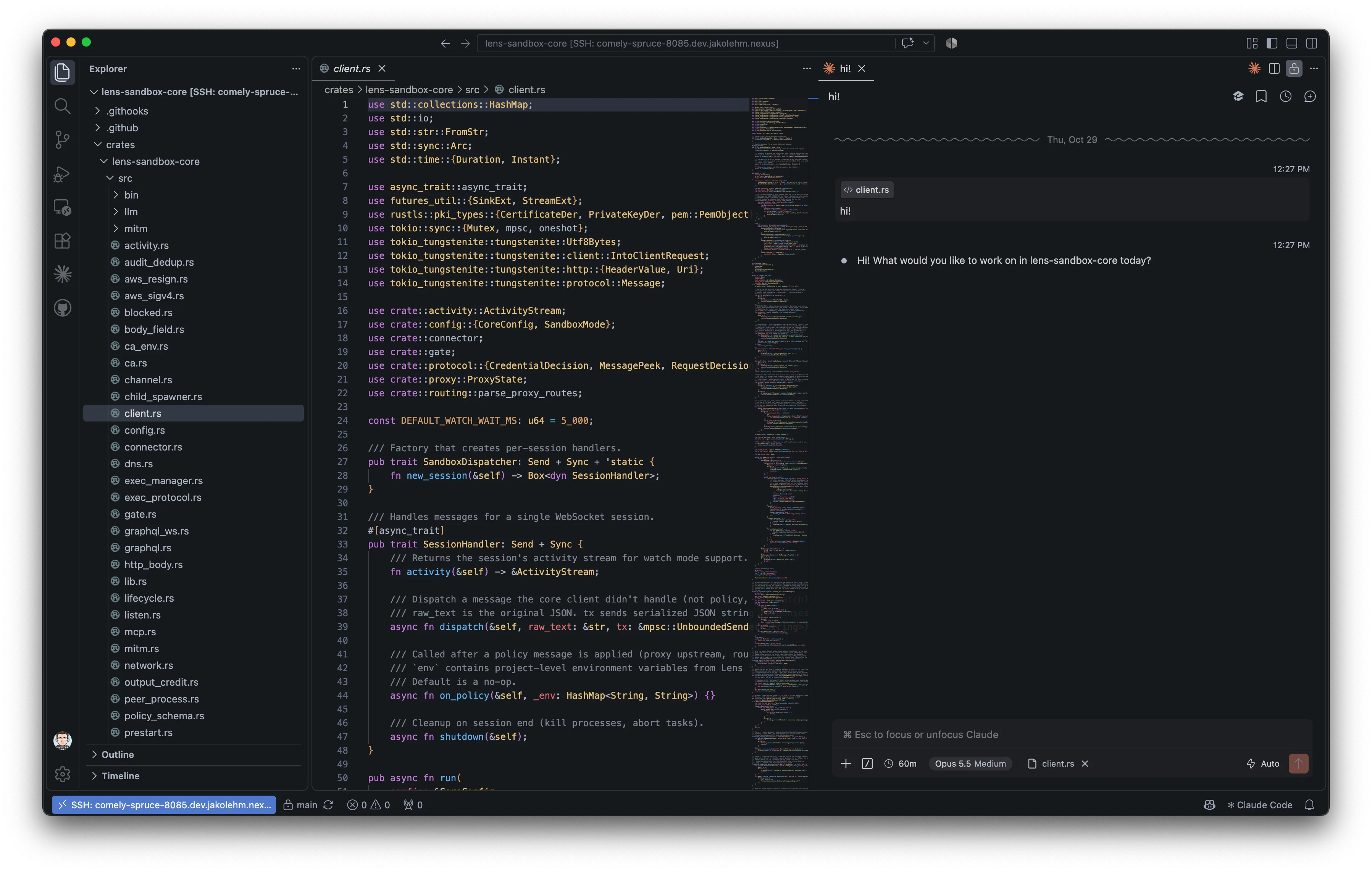
Task: Click the code minimap in editor
Action: pyautogui.click(x=780, y=443)
